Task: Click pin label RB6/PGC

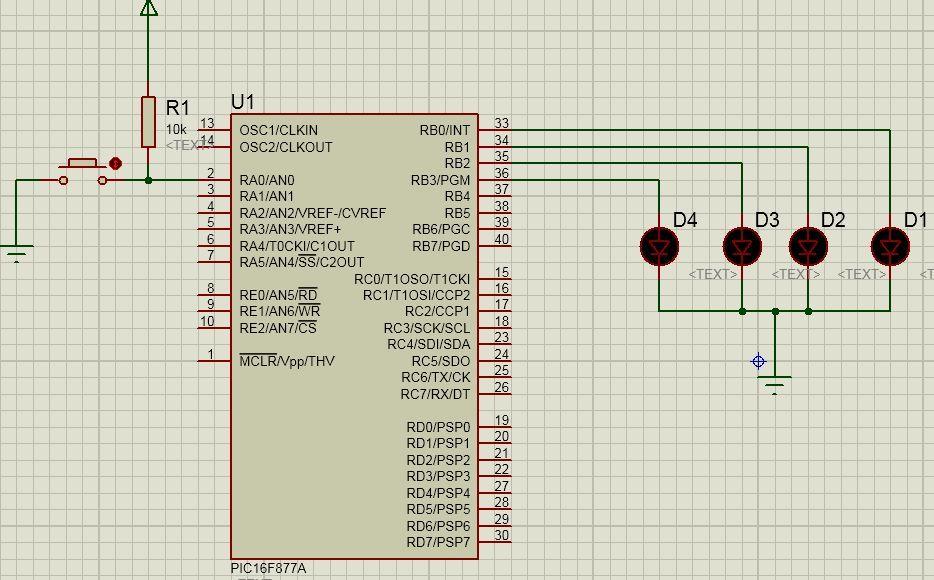Action: coord(441,229)
